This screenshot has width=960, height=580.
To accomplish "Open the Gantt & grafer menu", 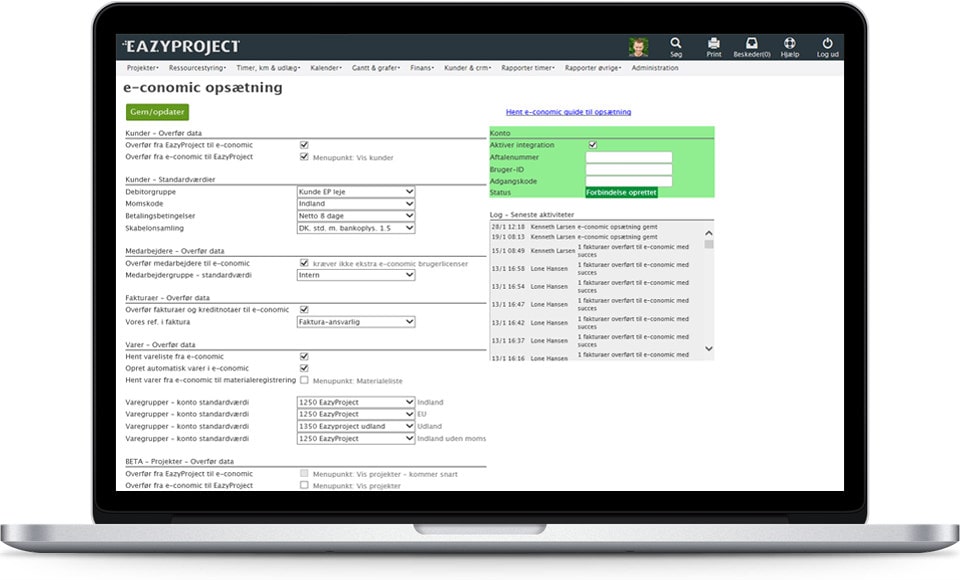I will click(377, 68).
